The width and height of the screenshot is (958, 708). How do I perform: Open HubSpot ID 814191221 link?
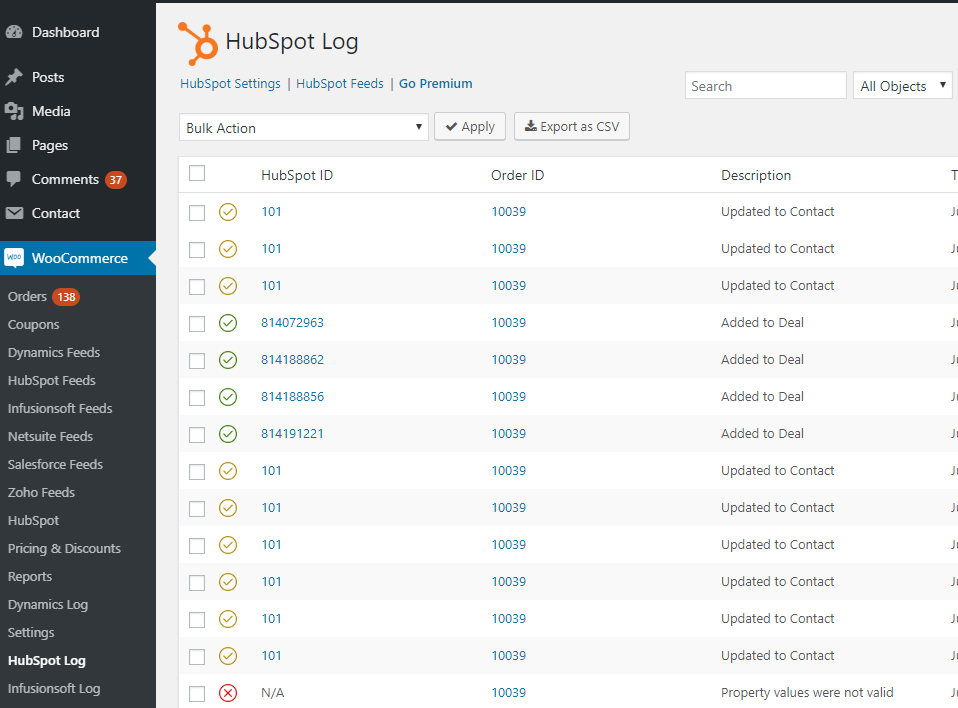[292, 434]
